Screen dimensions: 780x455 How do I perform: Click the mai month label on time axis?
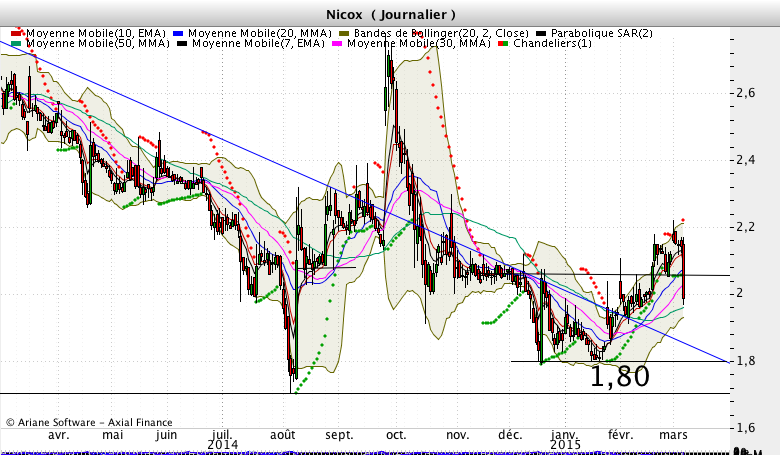112,435
